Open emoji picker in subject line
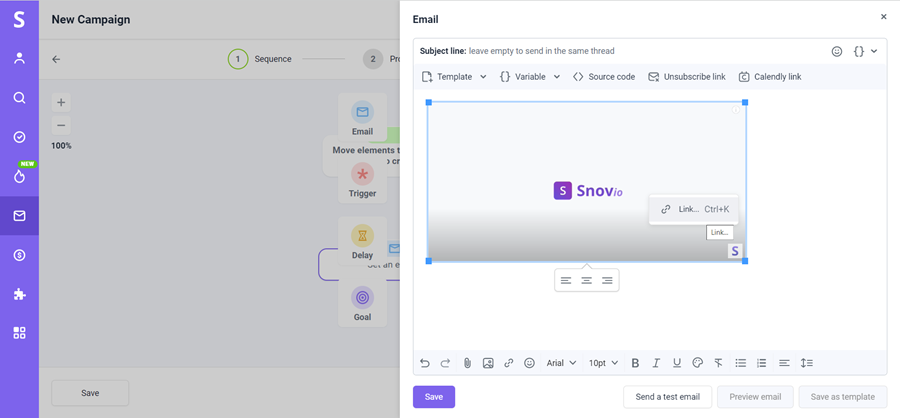The width and height of the screenshot is (900, 418). (x=837, y=51)
